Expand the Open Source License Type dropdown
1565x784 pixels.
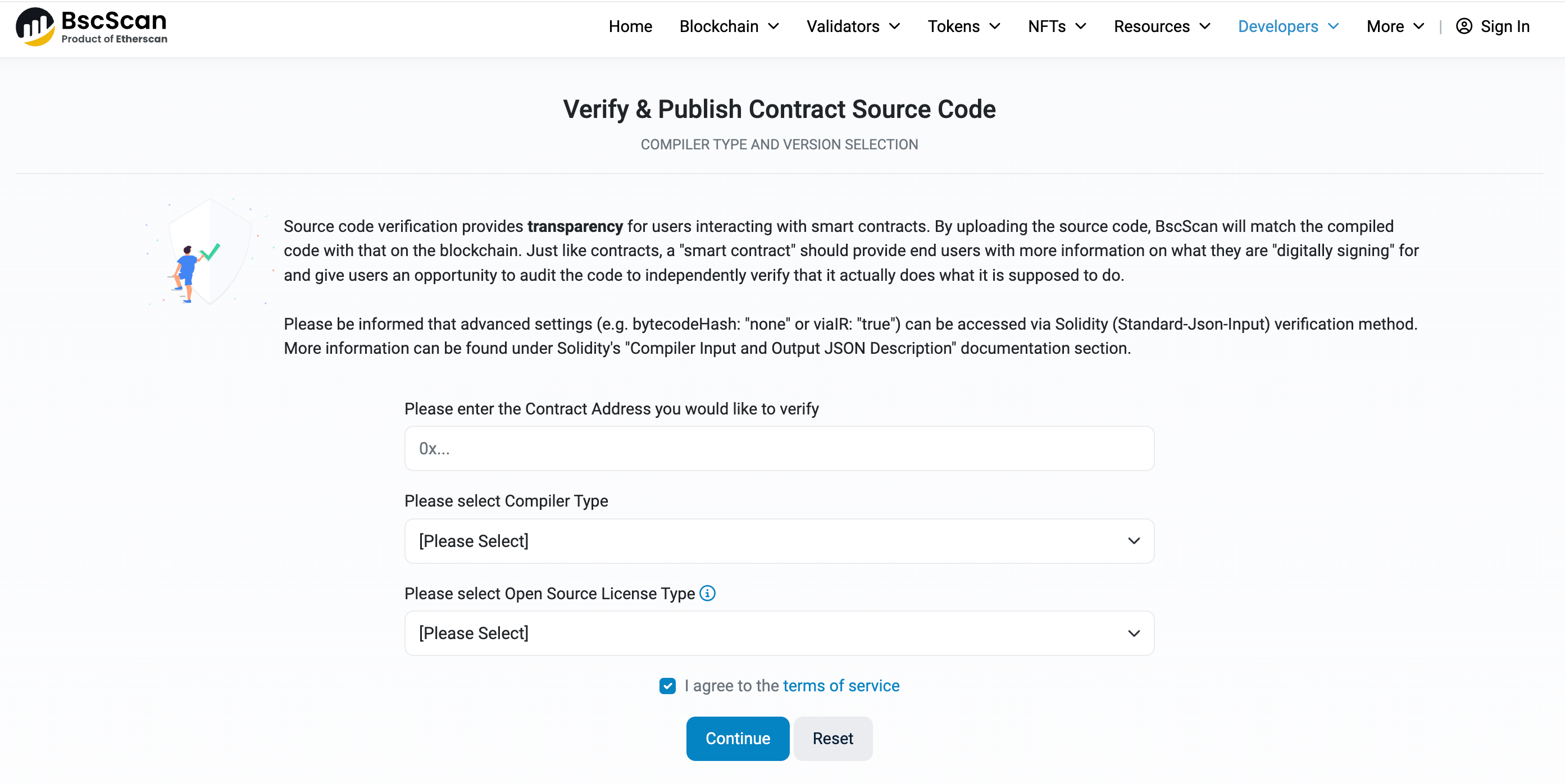[779, 633]
